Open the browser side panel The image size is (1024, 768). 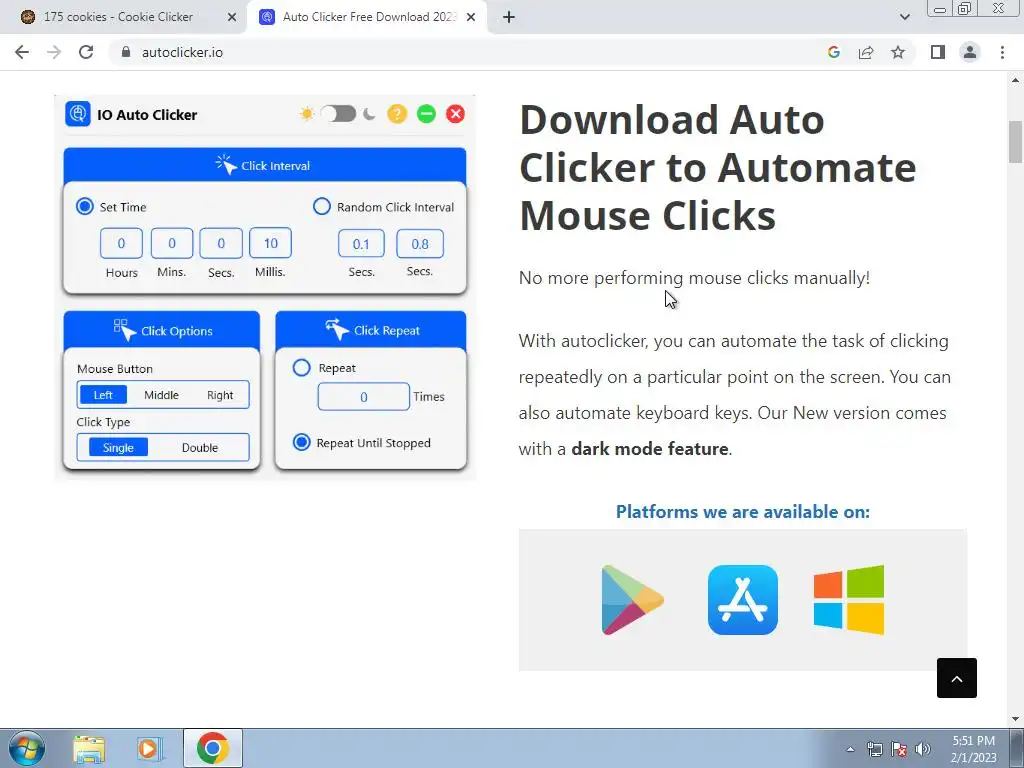pyautogui.click(x=938, y=52)
